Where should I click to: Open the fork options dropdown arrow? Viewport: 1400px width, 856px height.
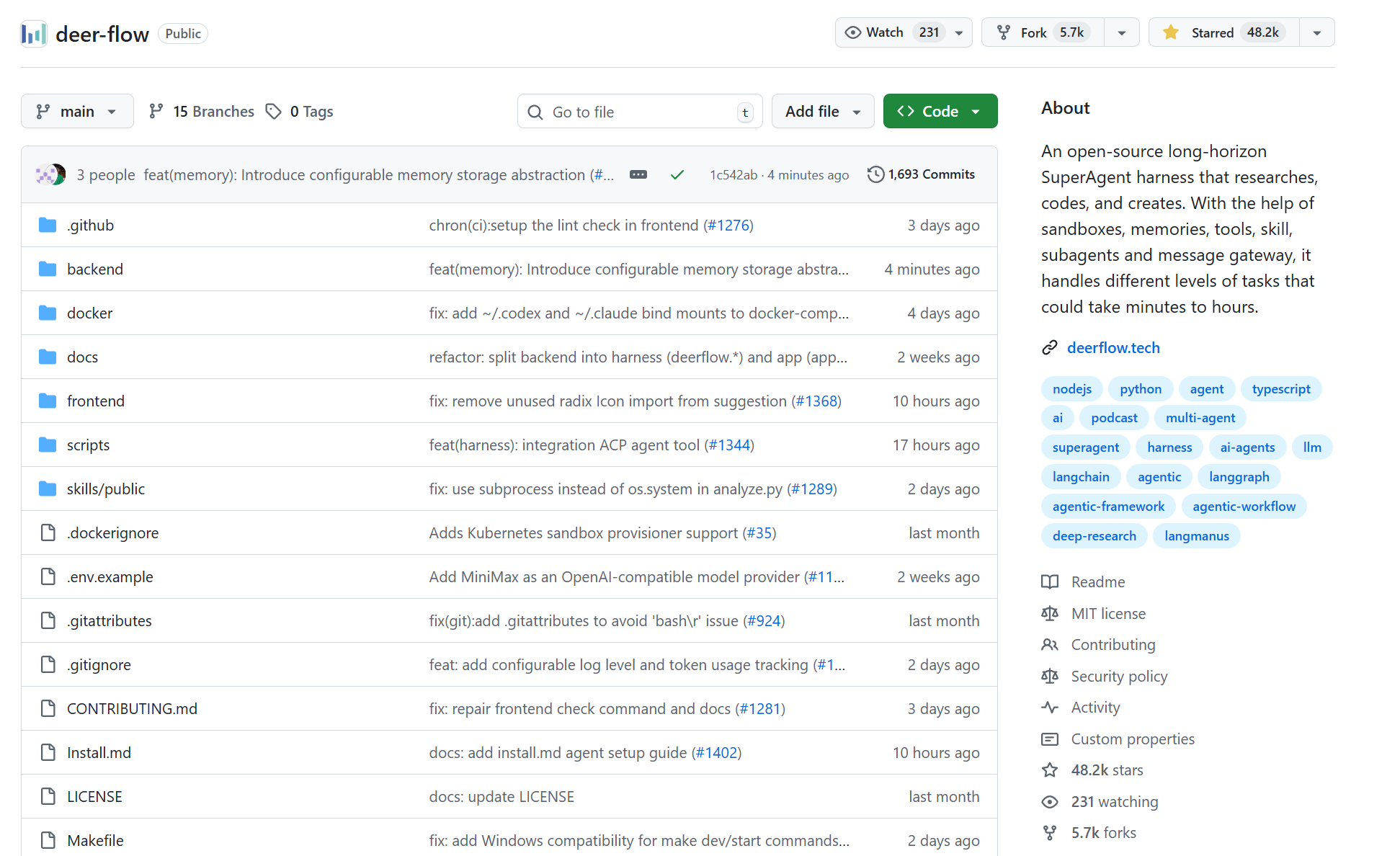click(x=1121, y=32)
